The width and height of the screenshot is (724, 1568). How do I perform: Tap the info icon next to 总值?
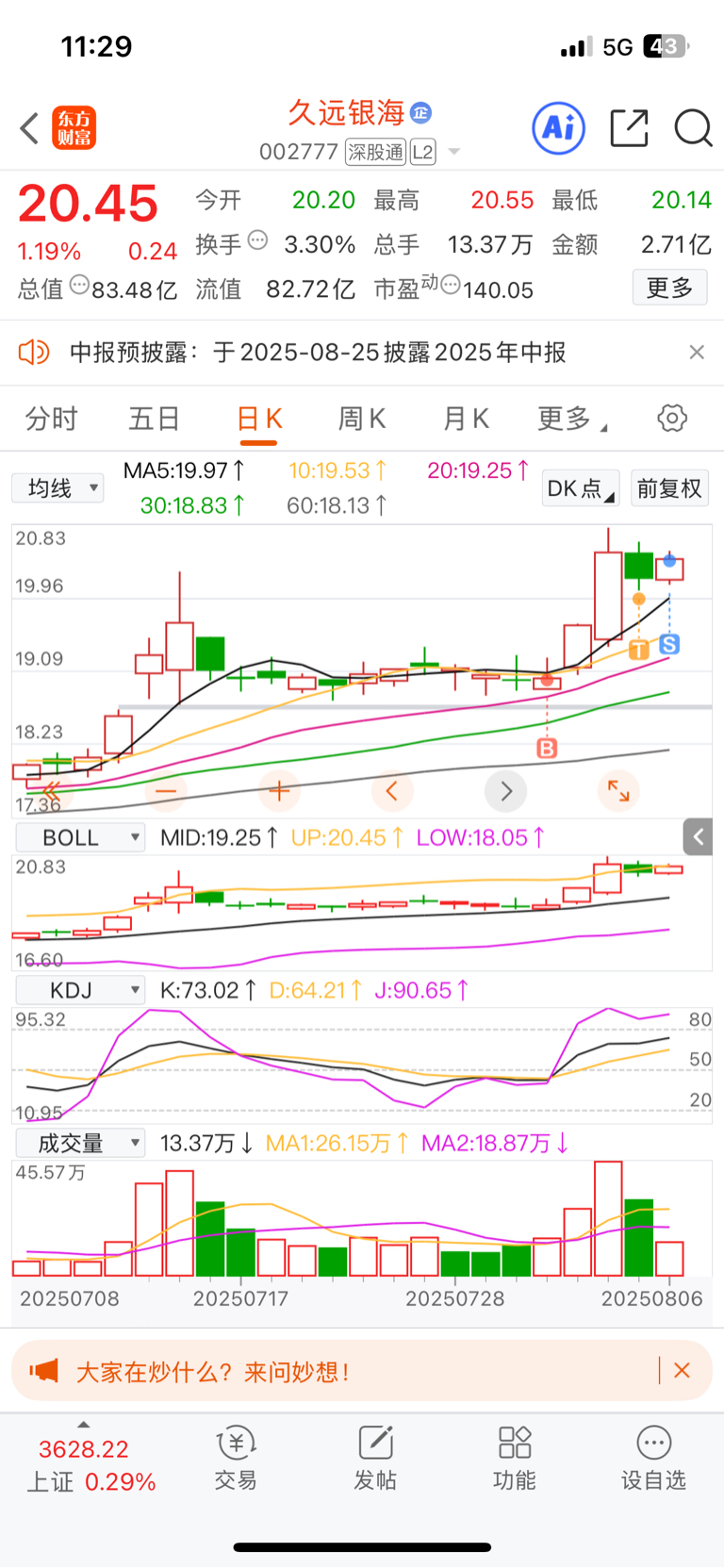(x=80, y=285)
